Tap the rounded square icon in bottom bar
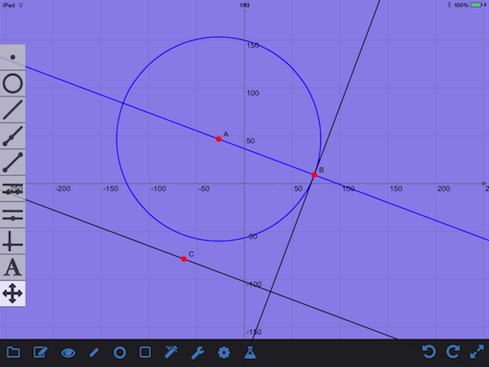Image resolution: width=489 pixels, height=367 pixels. click(145, 352)
